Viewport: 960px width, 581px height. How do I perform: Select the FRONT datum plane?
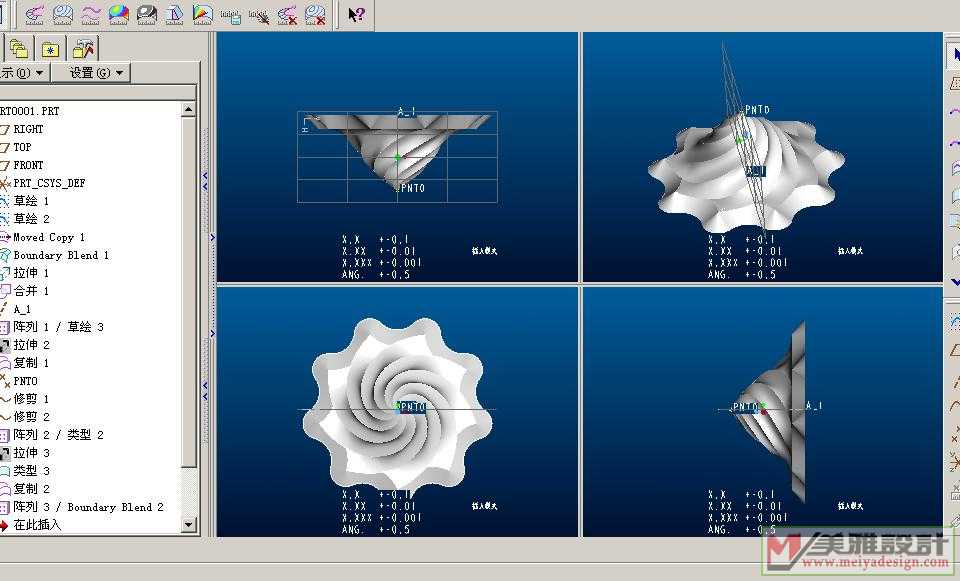(28, 165)
